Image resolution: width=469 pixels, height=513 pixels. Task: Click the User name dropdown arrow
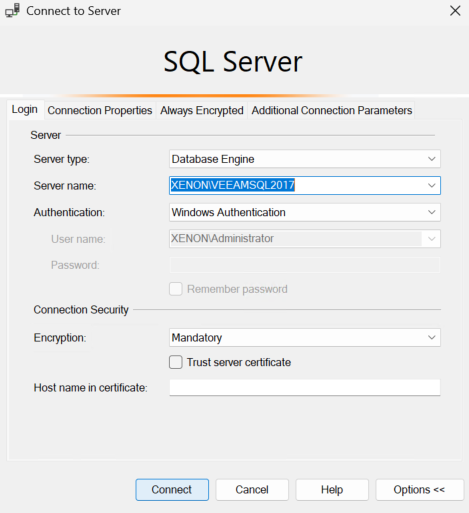pyautogui.click(x=432, y=239)
